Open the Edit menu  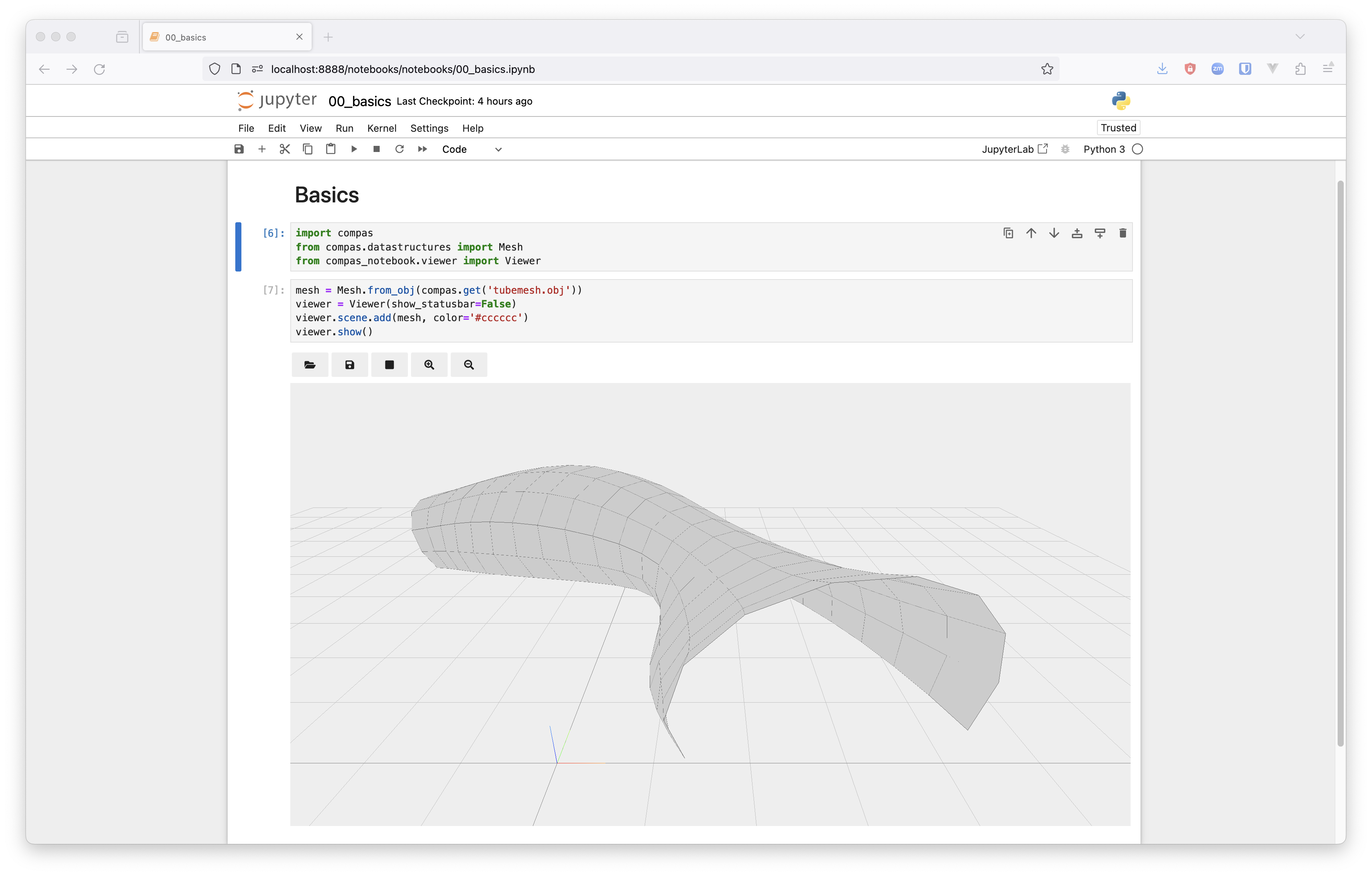click(x=277, y=128)
